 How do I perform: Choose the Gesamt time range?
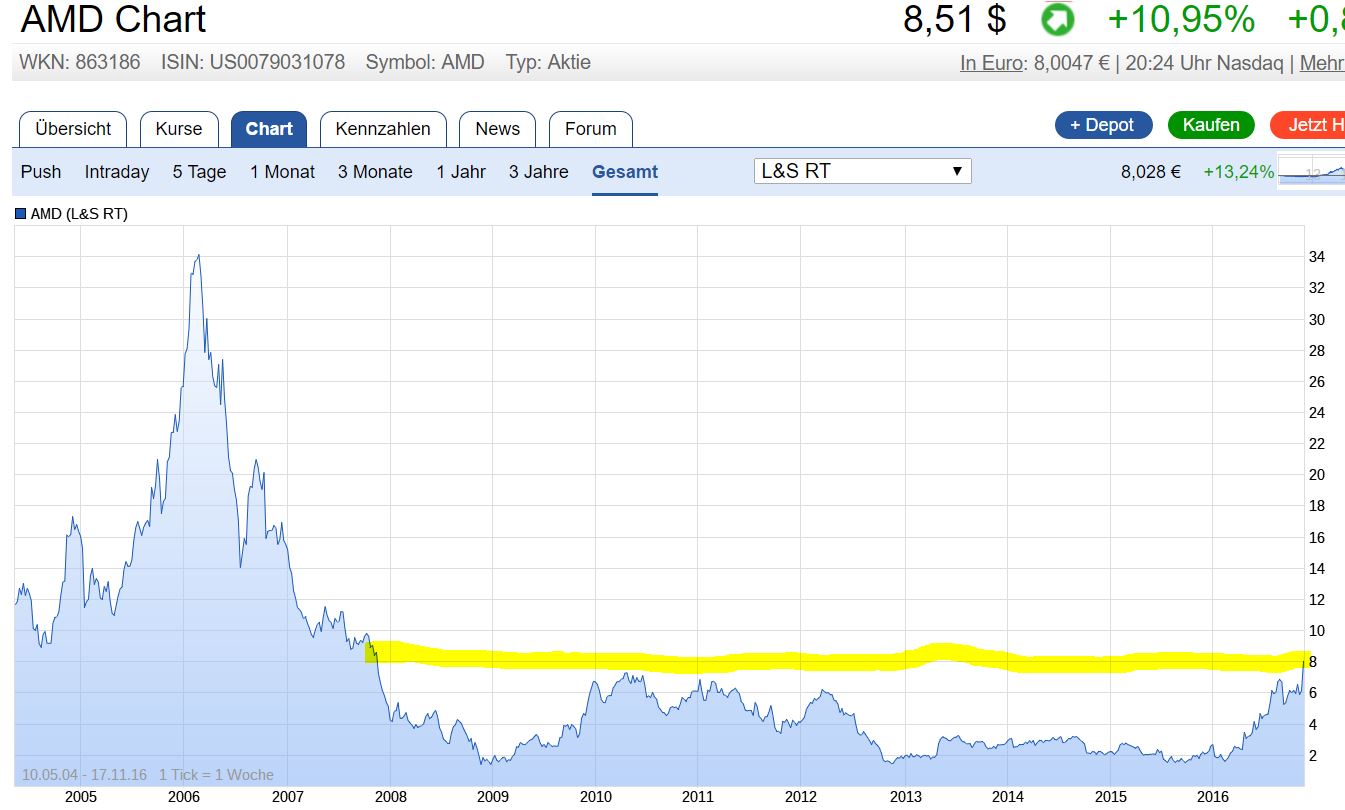point(625,172)
